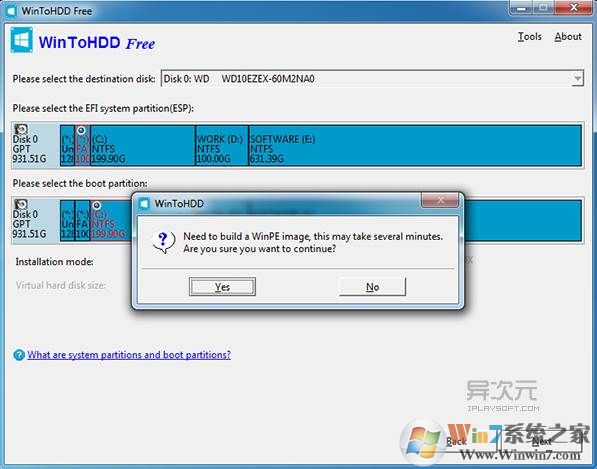Select the C: partition radio in boot row
The image size is (597, 469).
pyautogui.click(x=97, y=206)
